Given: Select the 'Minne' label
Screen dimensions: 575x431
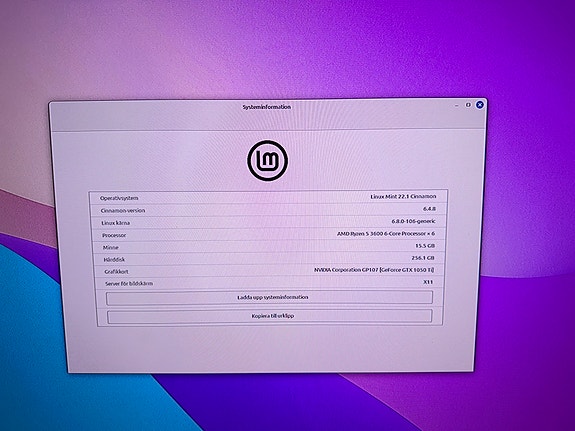Looking at the screenshot, I should click(110, 248).
